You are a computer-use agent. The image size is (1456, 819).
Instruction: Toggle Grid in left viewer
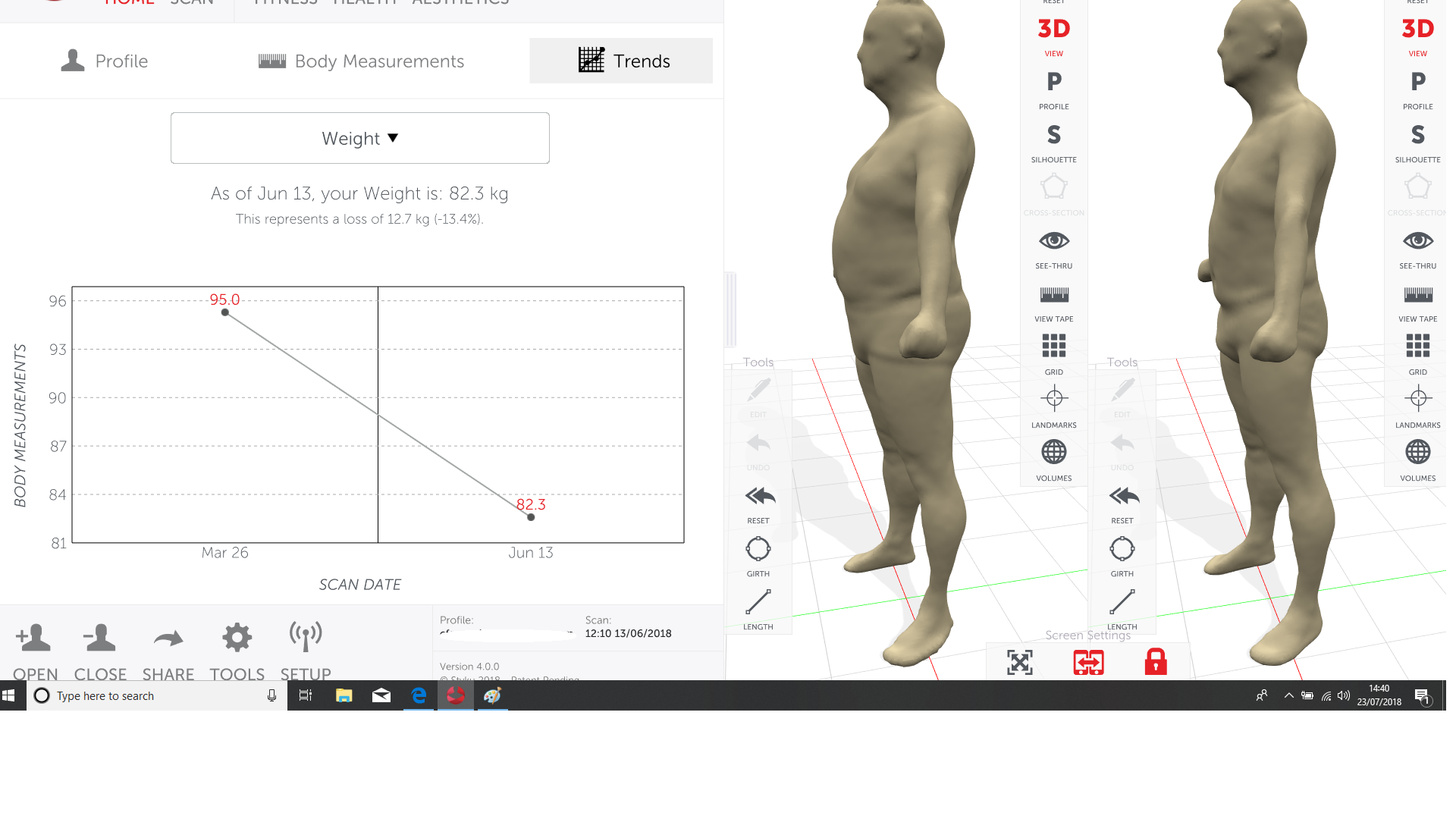pos(1054,354)
